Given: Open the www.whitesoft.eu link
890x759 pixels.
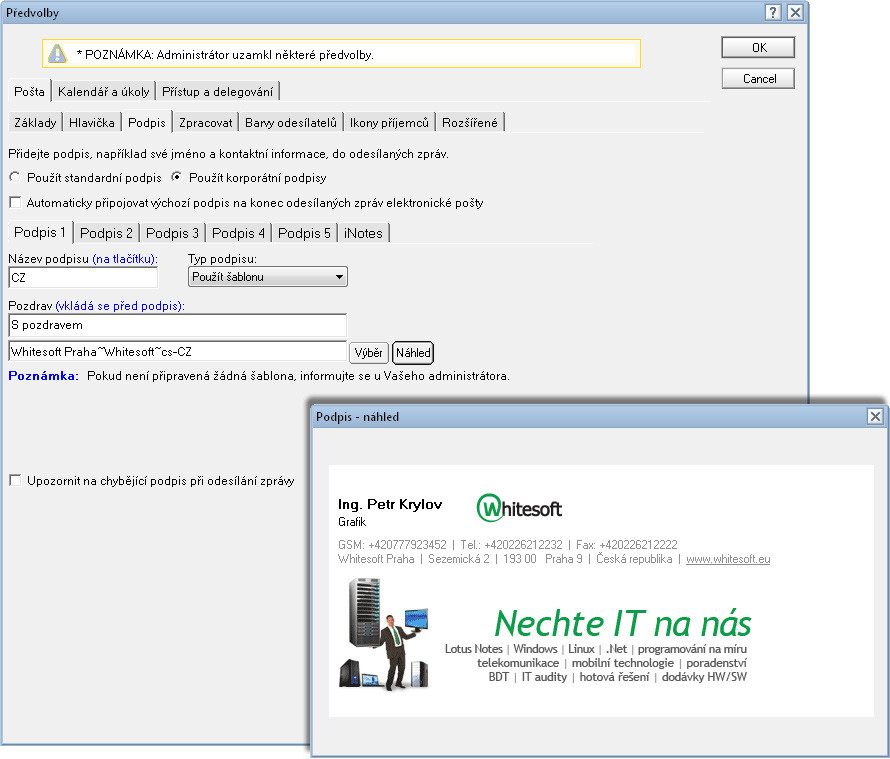Looking at the screenshot, I should pyautogui.click(x=728, y=559).
